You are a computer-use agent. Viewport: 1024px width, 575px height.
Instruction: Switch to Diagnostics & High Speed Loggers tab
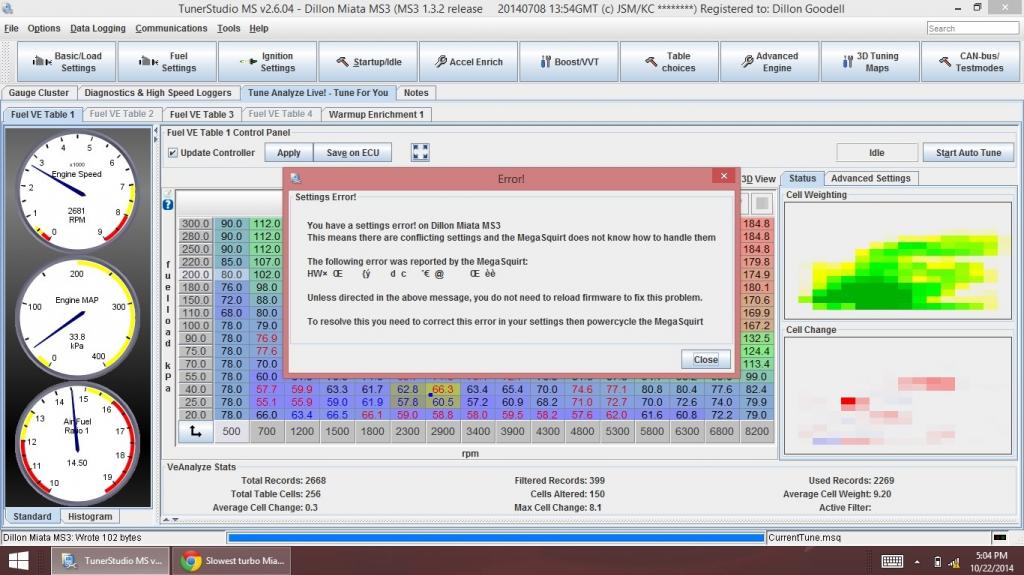[158, 93]
